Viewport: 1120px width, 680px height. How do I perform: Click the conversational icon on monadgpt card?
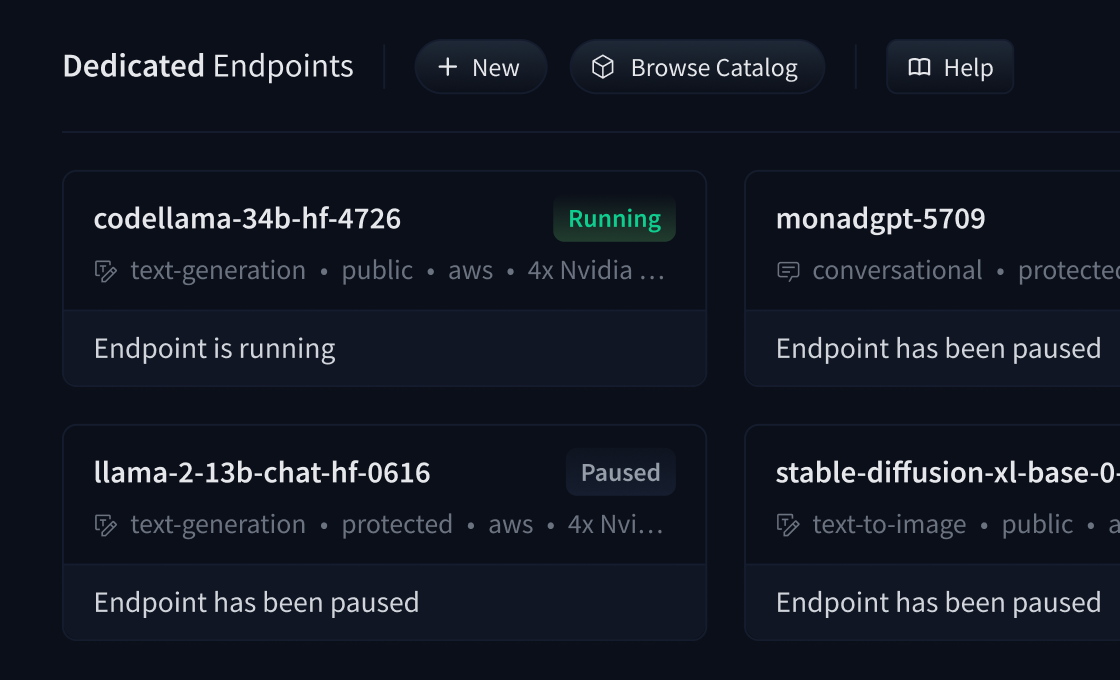[x=787, y=270]
